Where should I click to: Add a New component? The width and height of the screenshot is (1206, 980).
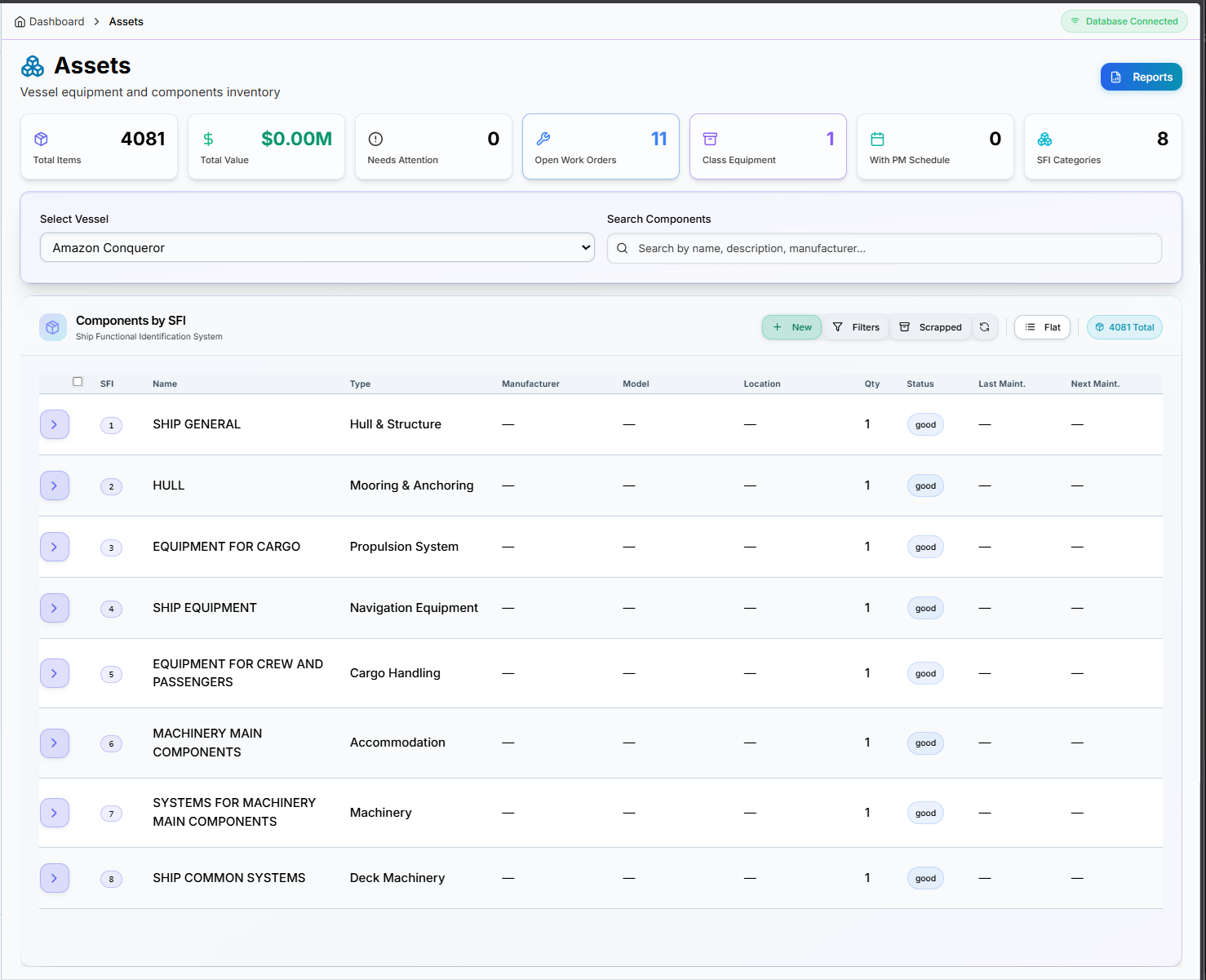coord(791,327)
